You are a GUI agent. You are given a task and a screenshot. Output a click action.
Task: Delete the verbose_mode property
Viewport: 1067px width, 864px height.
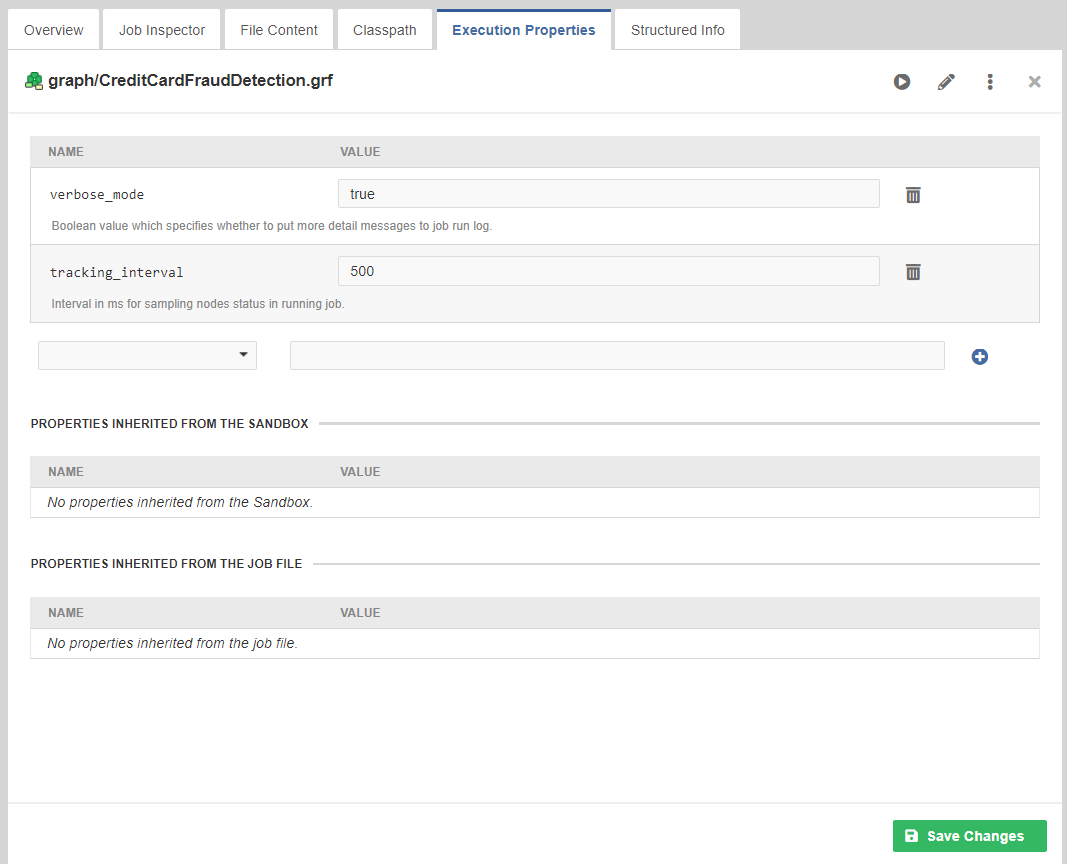coord(913,195)
